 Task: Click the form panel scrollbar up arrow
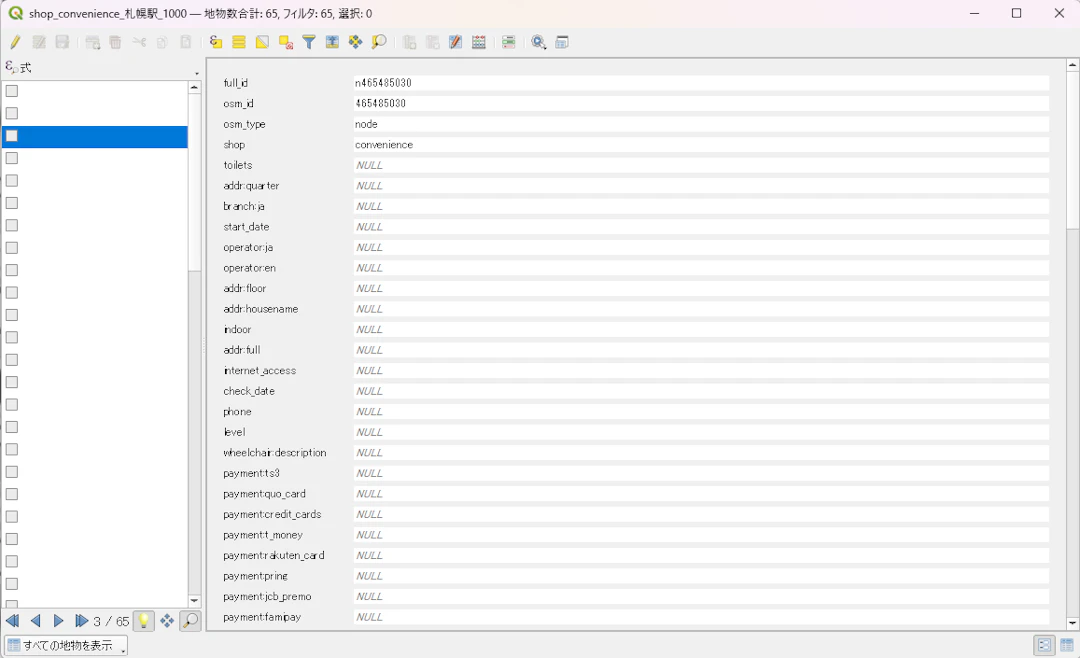[1072, 65]
